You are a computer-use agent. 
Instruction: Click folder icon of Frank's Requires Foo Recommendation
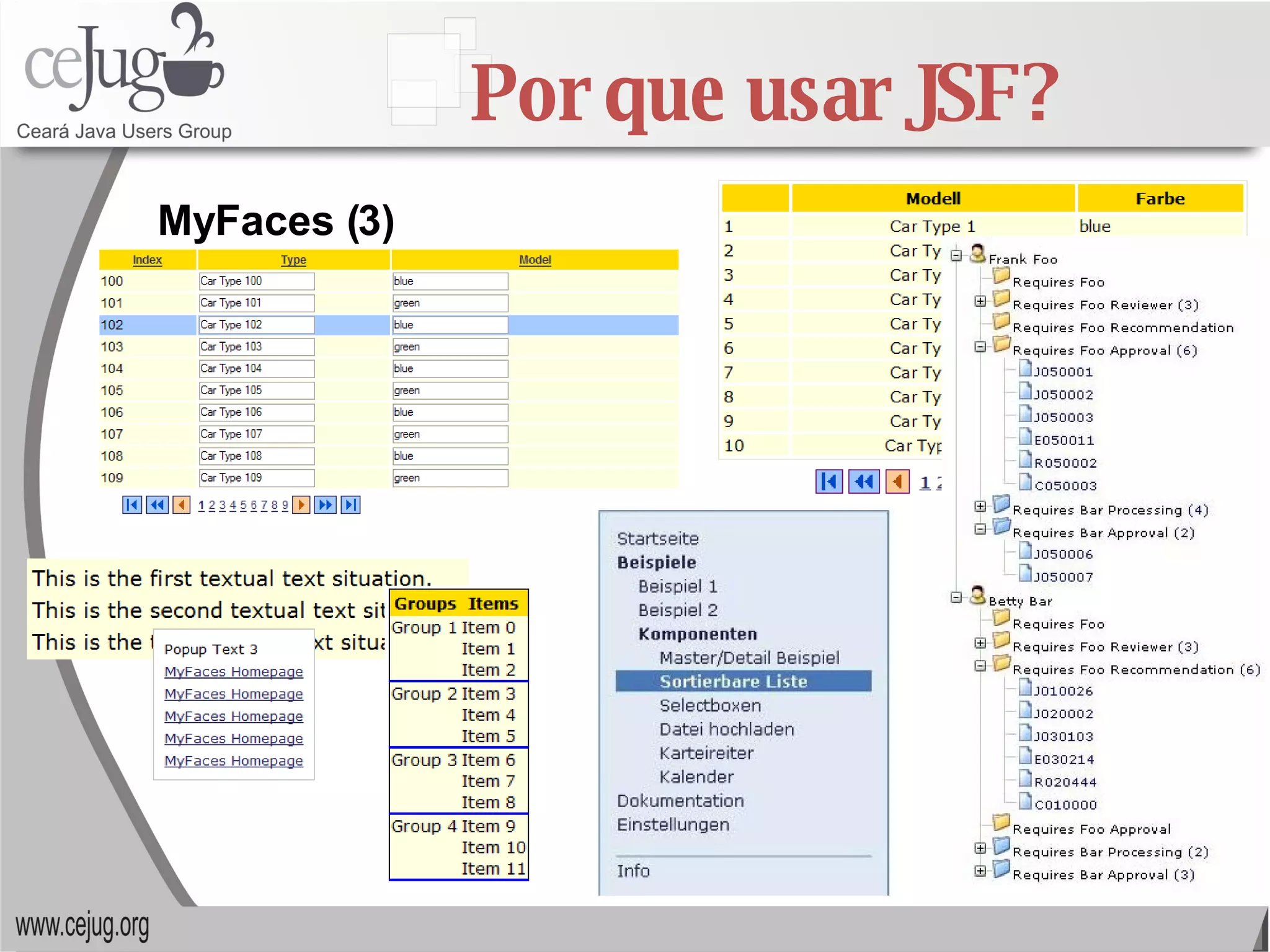pyautogui.click(x=1001, y=322)
